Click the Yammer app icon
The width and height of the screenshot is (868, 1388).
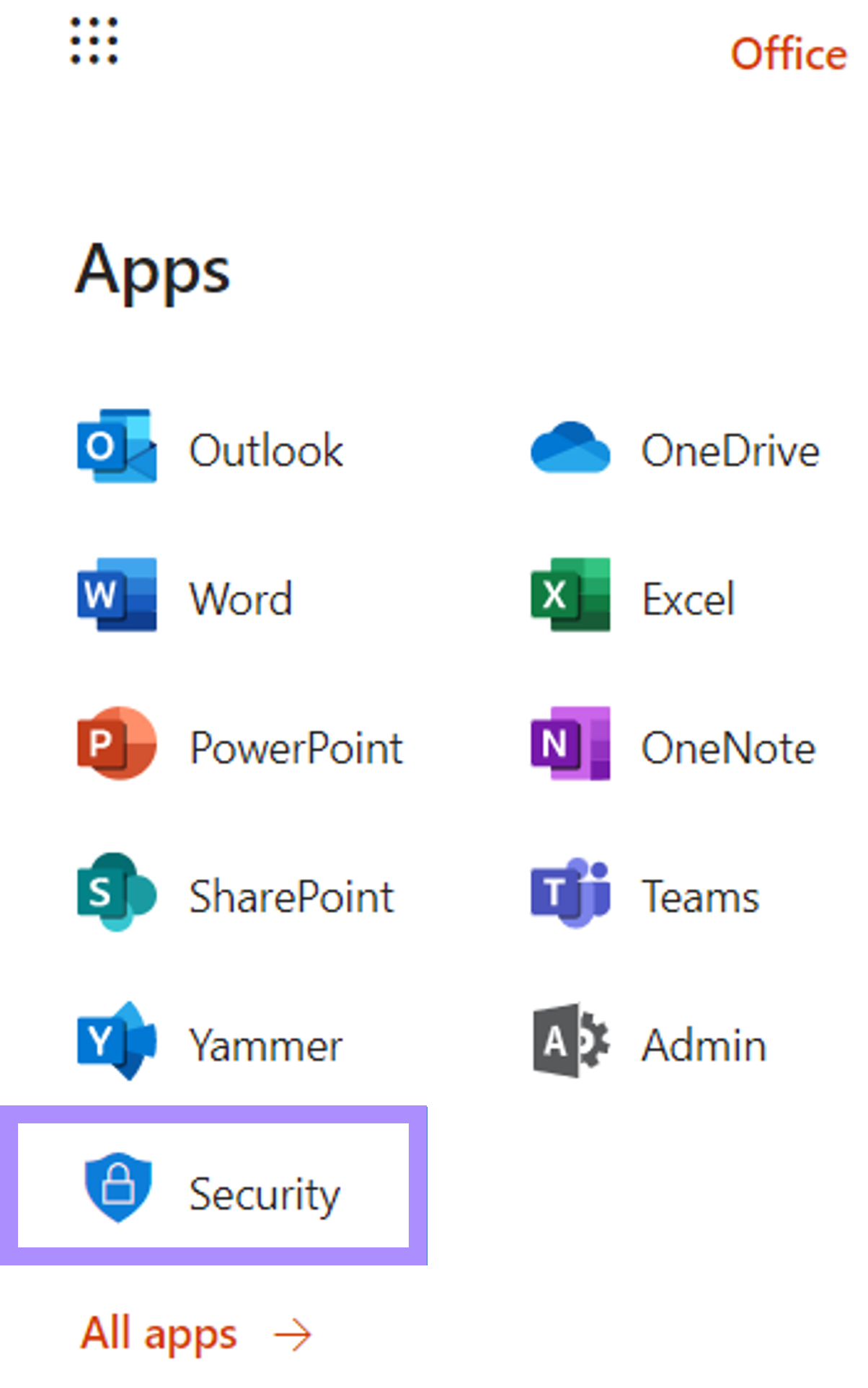[117, 1040]
